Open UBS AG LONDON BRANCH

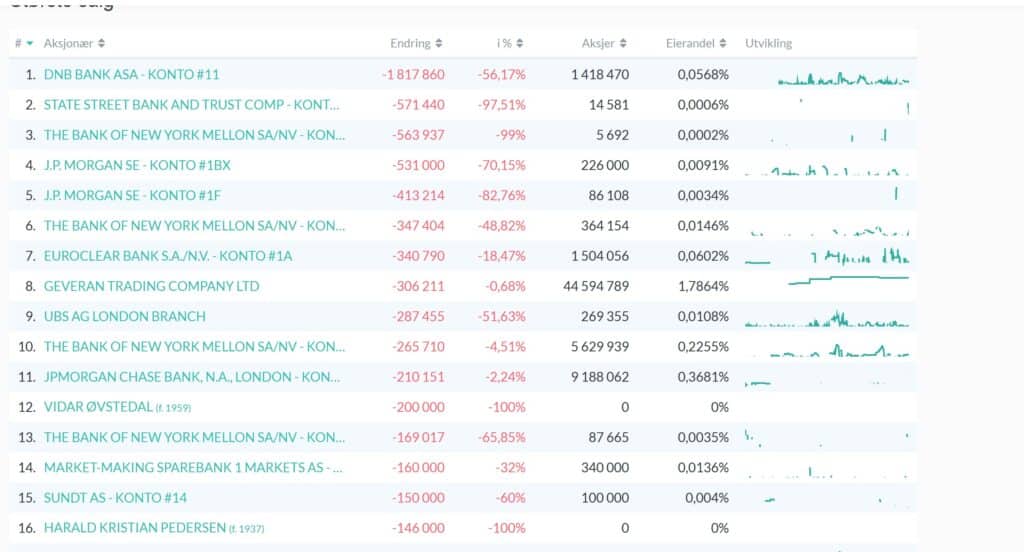(125, 316)
